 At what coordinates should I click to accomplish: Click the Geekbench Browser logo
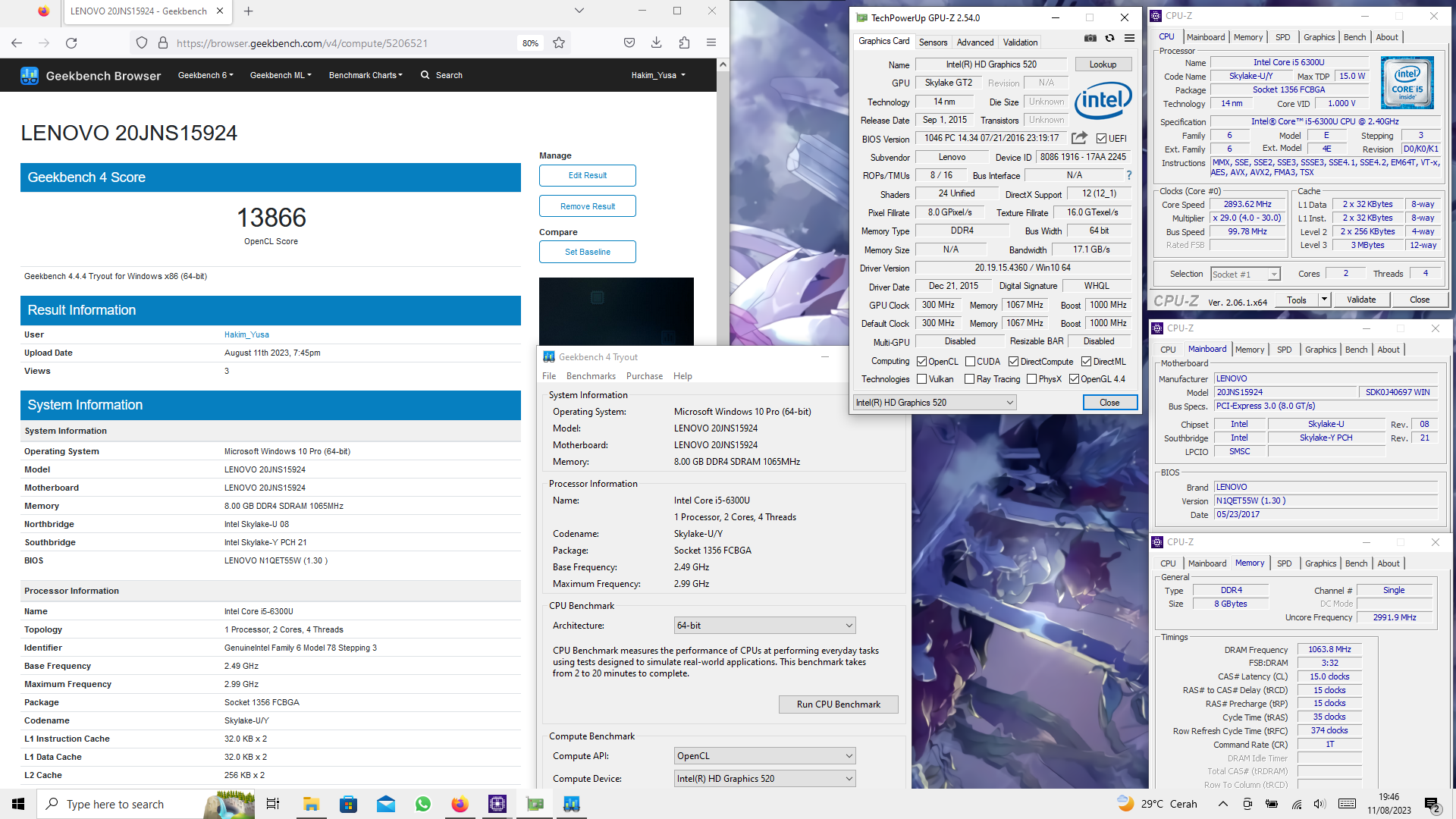[91, 75]
